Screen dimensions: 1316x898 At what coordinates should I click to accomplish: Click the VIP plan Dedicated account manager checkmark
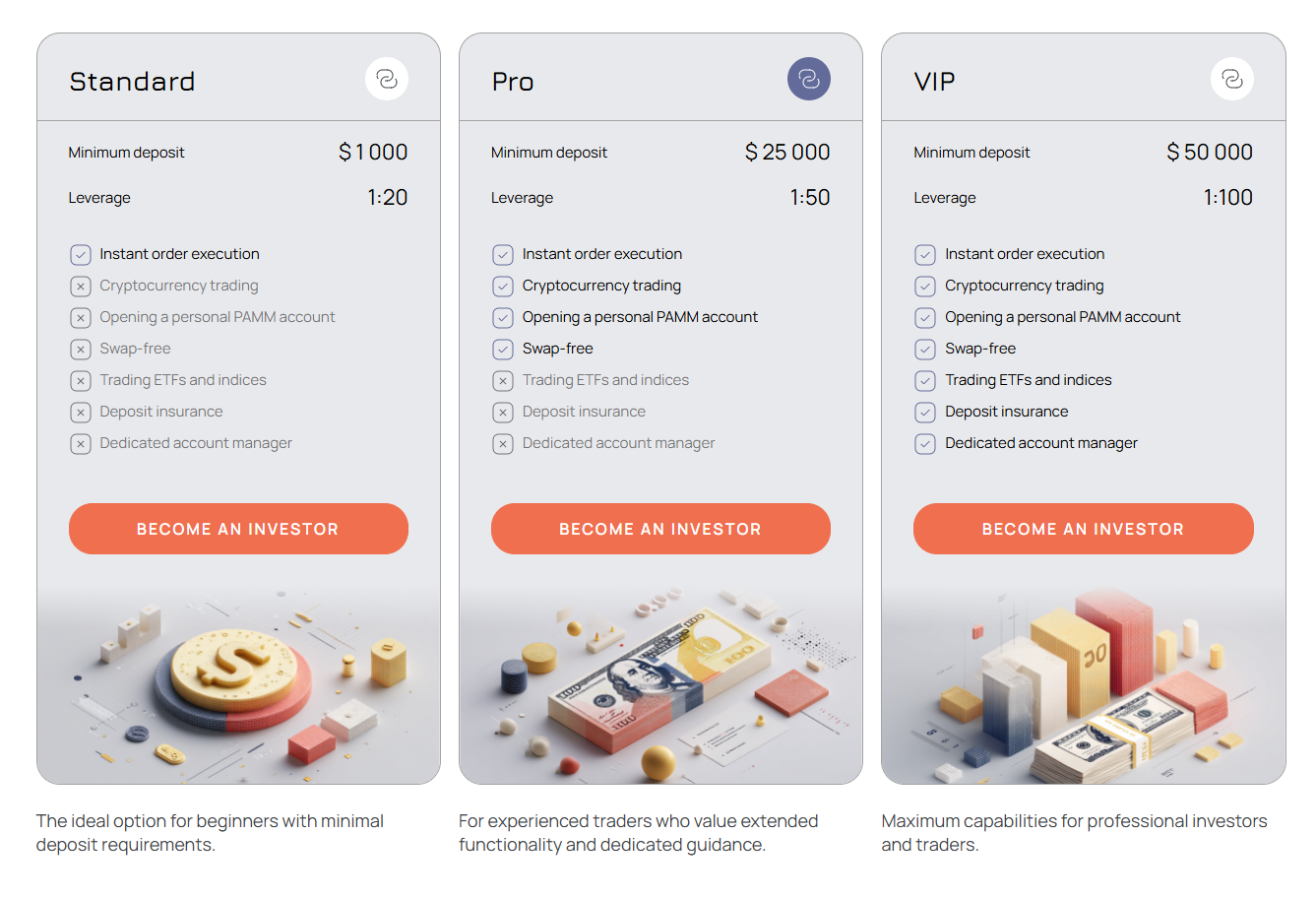(925, 444)
